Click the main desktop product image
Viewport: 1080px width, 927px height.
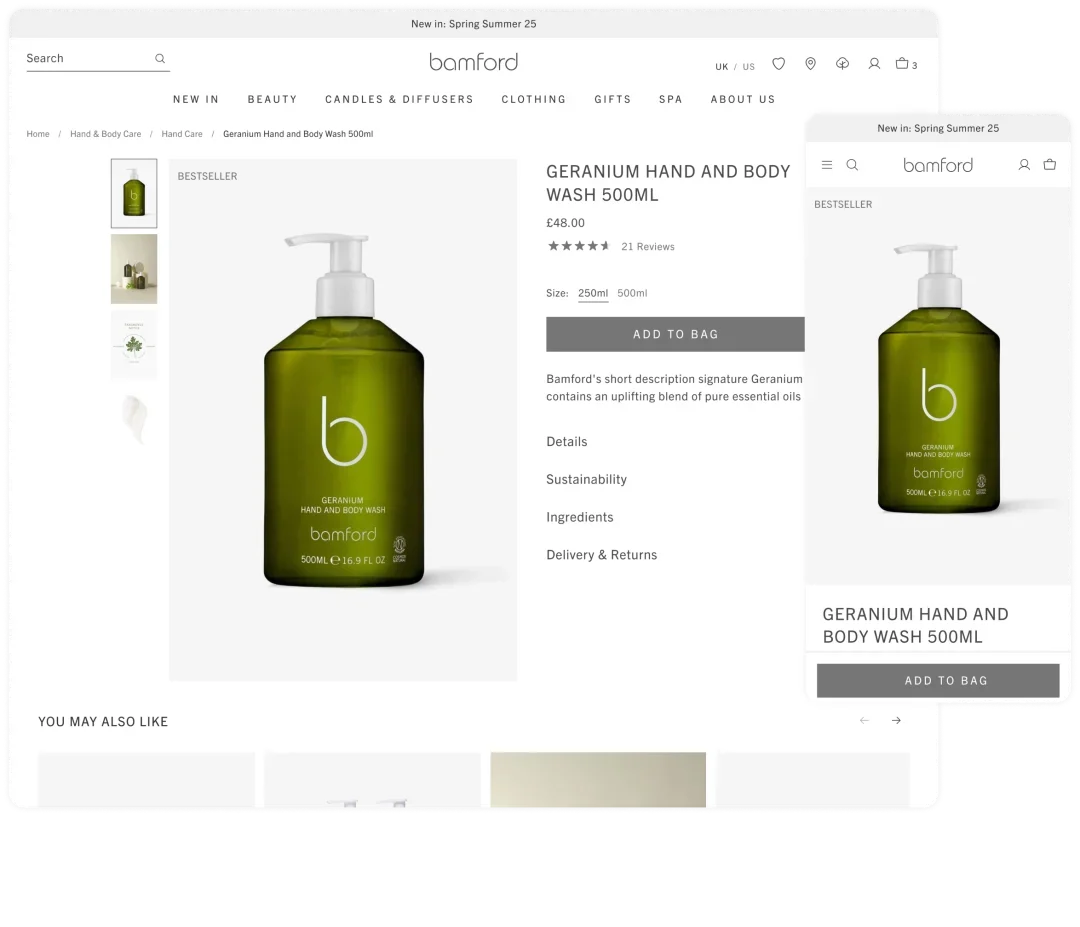(x=343, y=420)
